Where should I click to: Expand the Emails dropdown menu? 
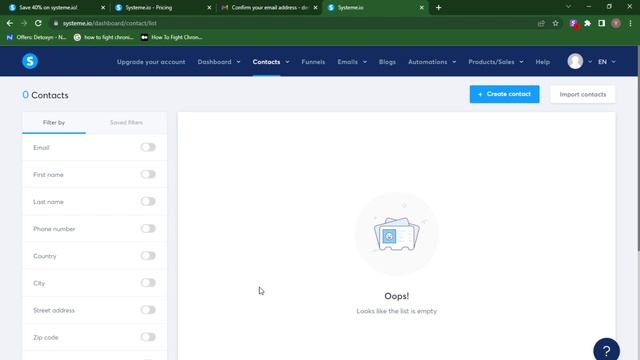click(x=352, y=62)
